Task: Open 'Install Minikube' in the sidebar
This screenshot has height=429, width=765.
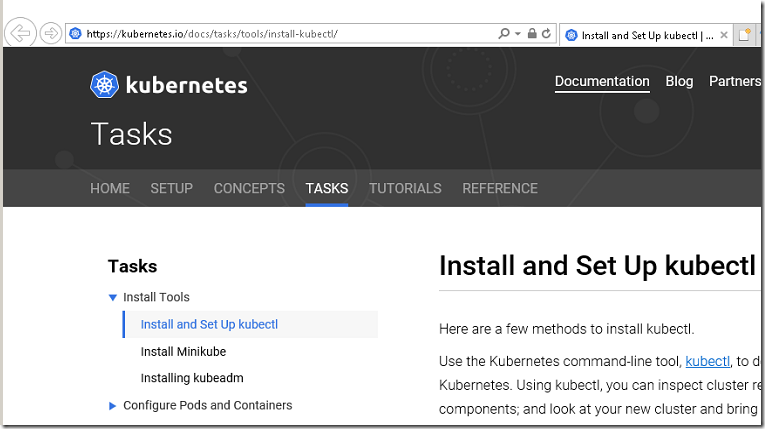Action: click(x=183, y=351)
